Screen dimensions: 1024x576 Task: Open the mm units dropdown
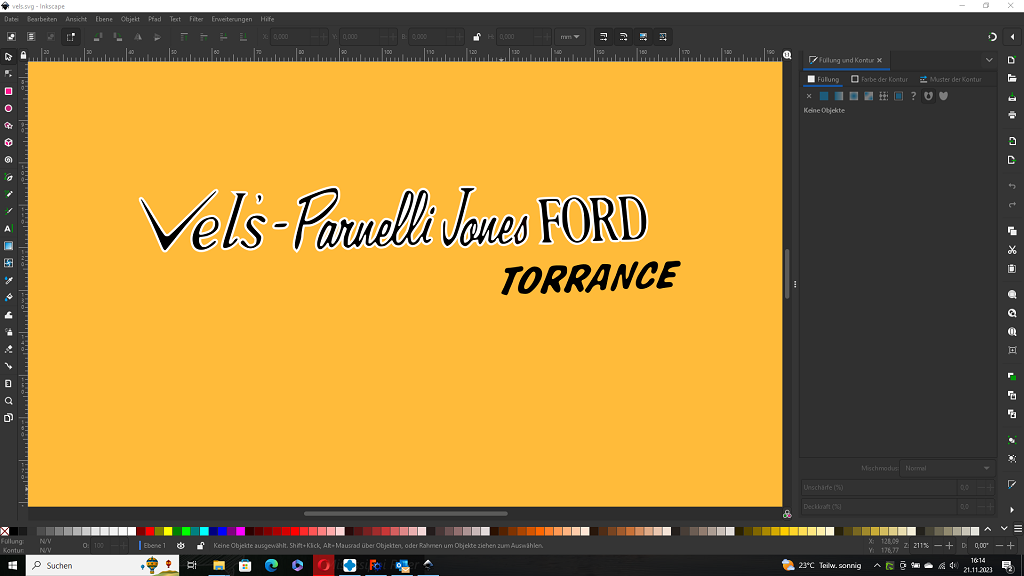point(570,37)
